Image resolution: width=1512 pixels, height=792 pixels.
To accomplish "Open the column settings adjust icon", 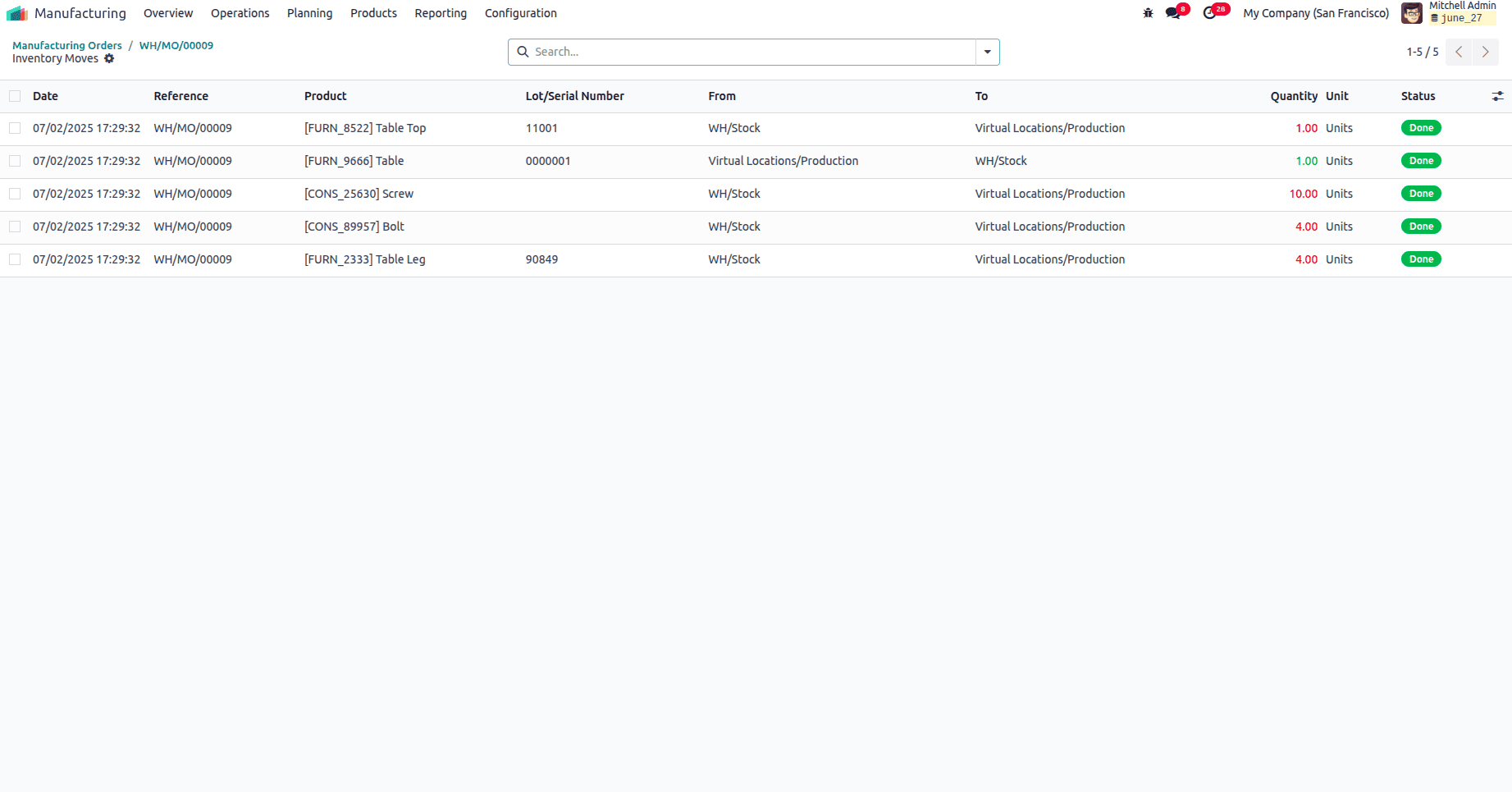I will click(1497, 96).
